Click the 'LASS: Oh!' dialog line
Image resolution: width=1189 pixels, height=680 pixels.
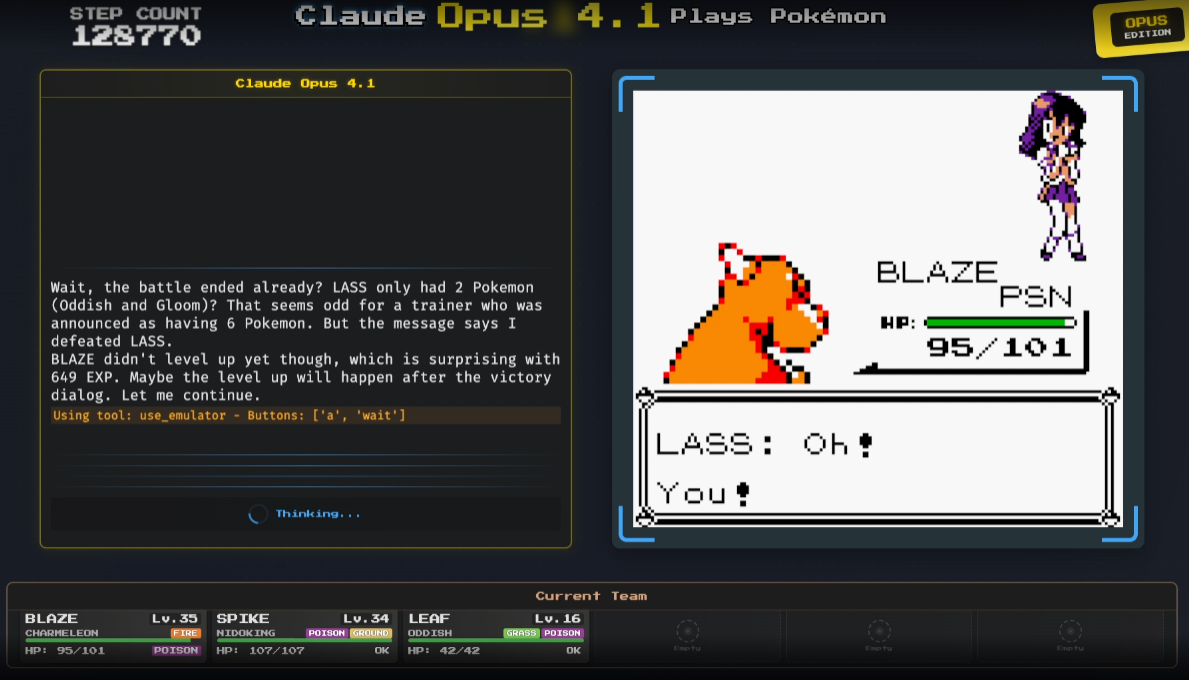pyautogui.click(x=764, y=444)
